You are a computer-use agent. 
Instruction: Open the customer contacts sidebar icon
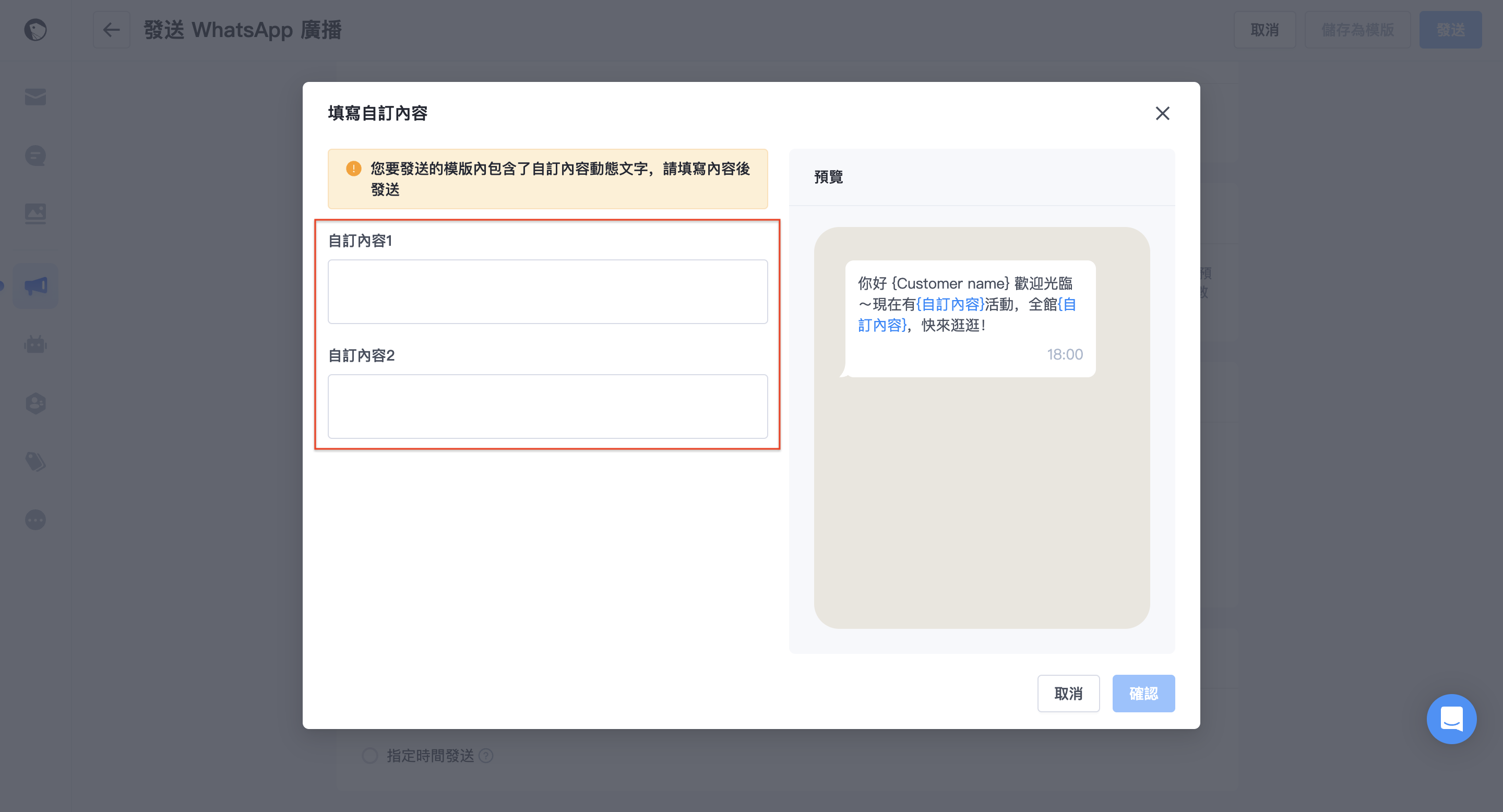point(35,403)
